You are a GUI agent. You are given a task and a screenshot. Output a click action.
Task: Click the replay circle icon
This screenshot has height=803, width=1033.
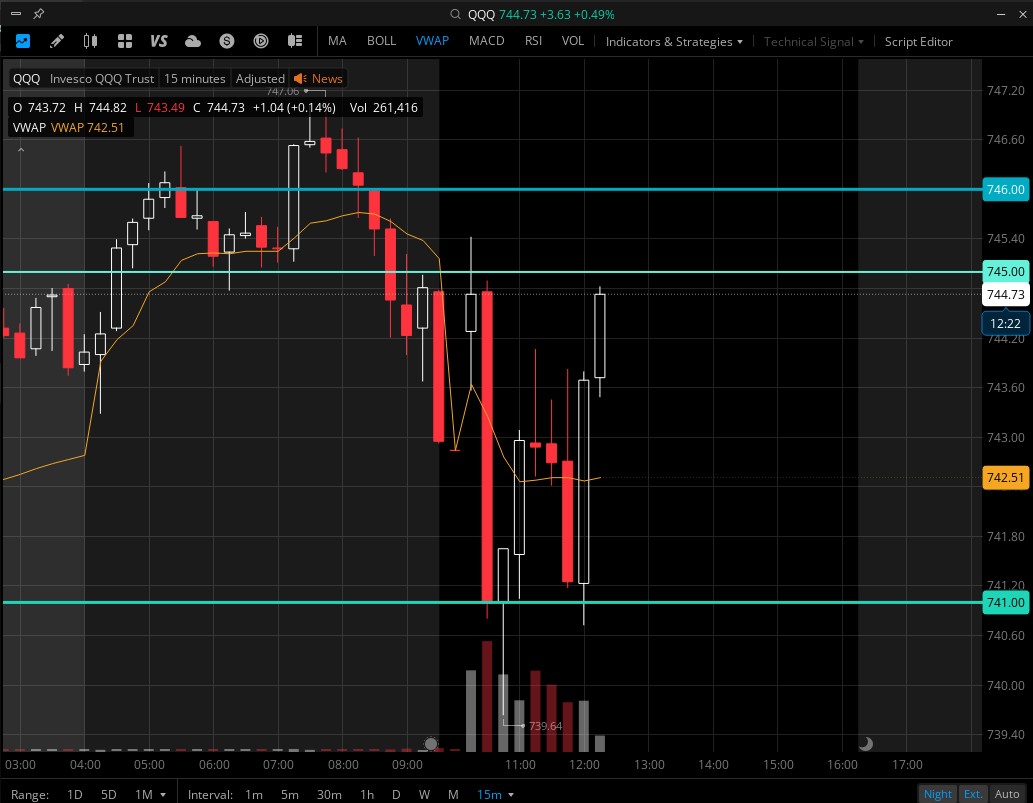(x=261, y=41)
